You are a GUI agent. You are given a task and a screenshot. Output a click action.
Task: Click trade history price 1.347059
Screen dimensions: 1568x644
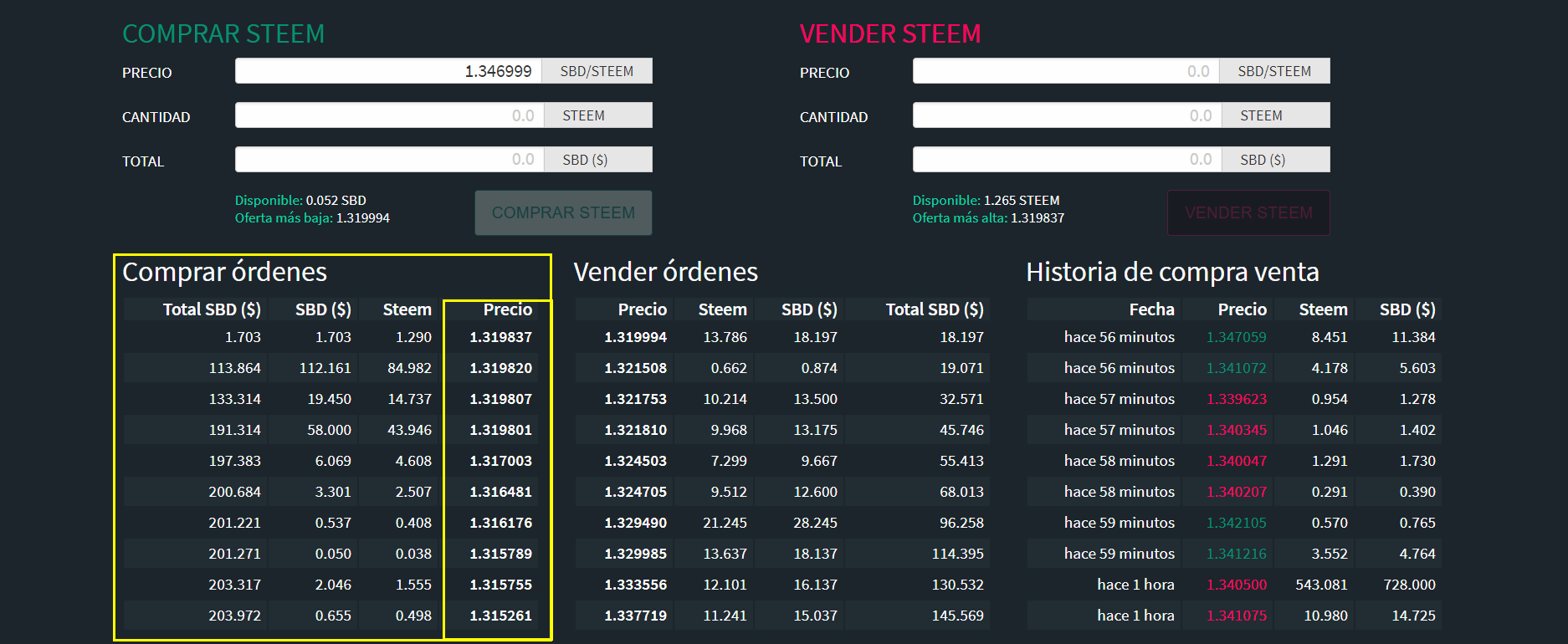(1237, 337)
